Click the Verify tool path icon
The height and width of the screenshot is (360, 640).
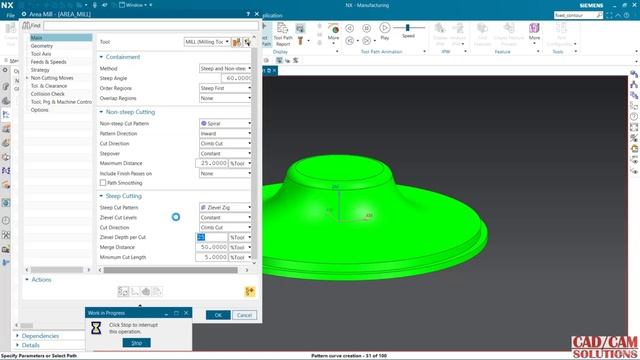click(x=146, y=291)
